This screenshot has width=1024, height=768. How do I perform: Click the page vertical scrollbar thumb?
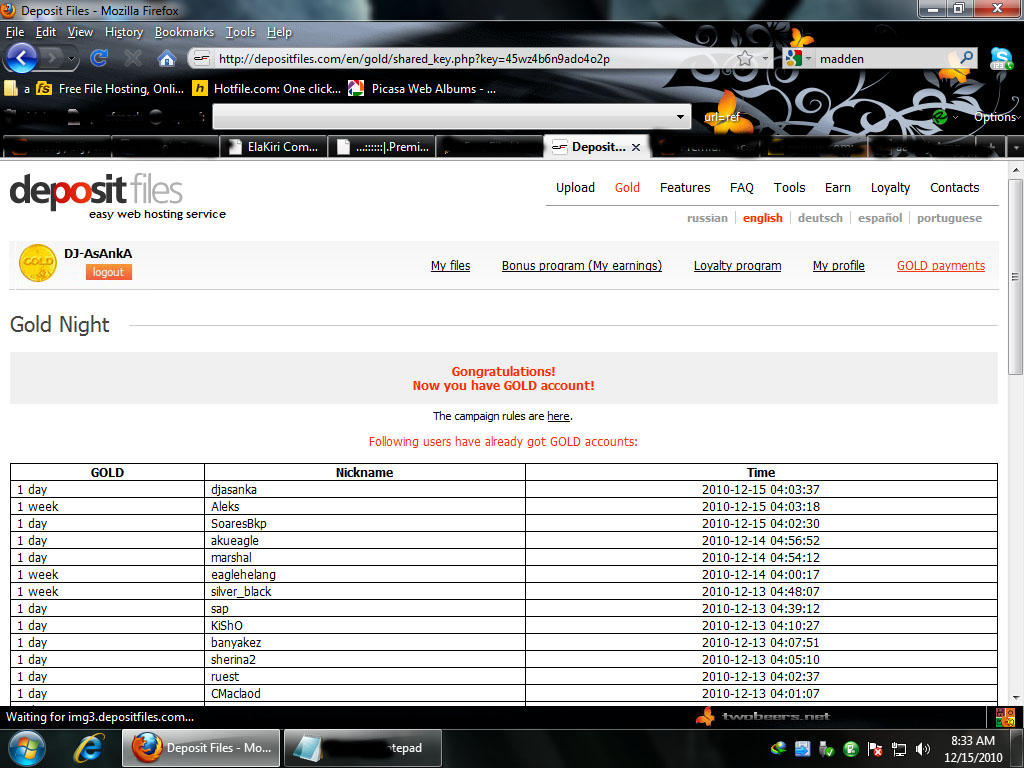click(1016, 276)
